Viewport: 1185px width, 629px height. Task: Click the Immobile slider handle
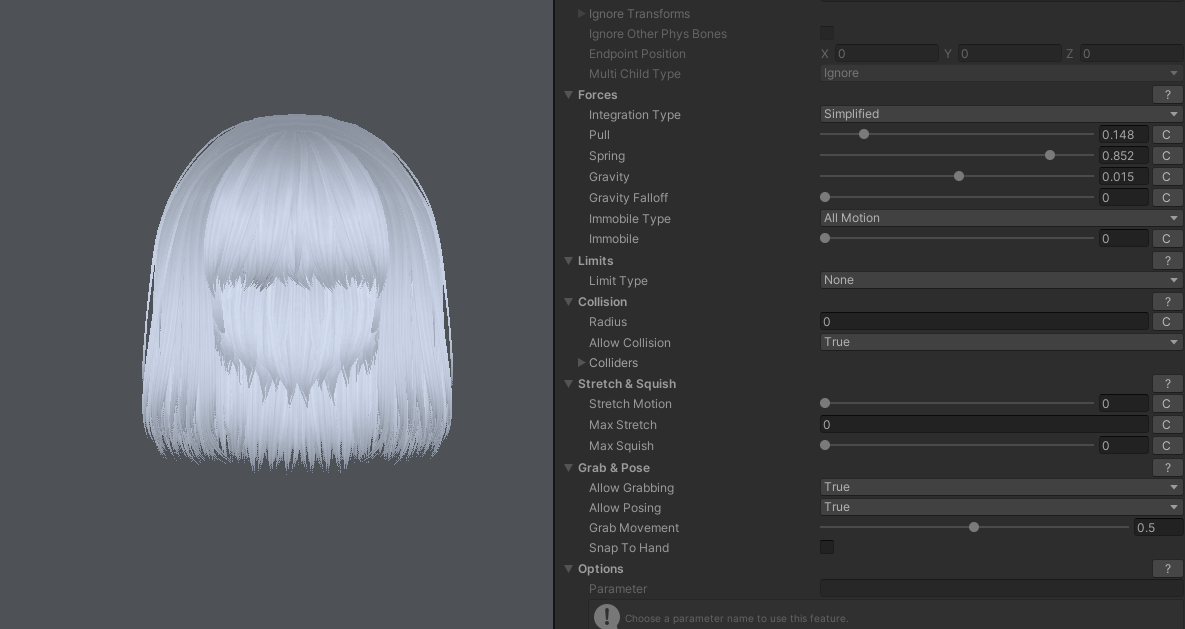(x=825, y=238)
